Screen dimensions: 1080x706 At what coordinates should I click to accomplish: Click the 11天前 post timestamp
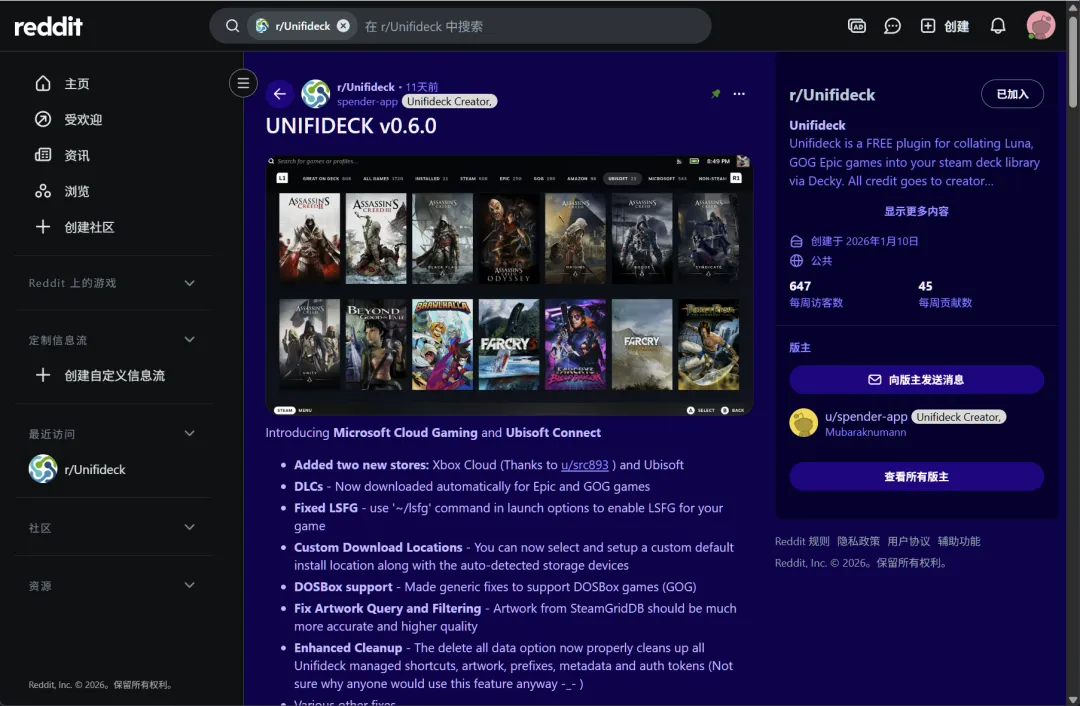tap(422, 87)
